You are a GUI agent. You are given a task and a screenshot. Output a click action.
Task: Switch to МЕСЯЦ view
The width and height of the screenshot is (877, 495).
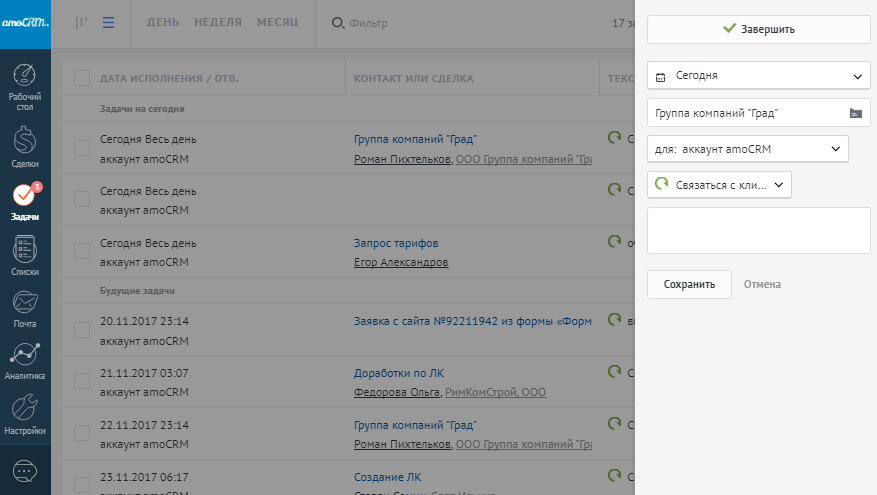tap(277, 22)
